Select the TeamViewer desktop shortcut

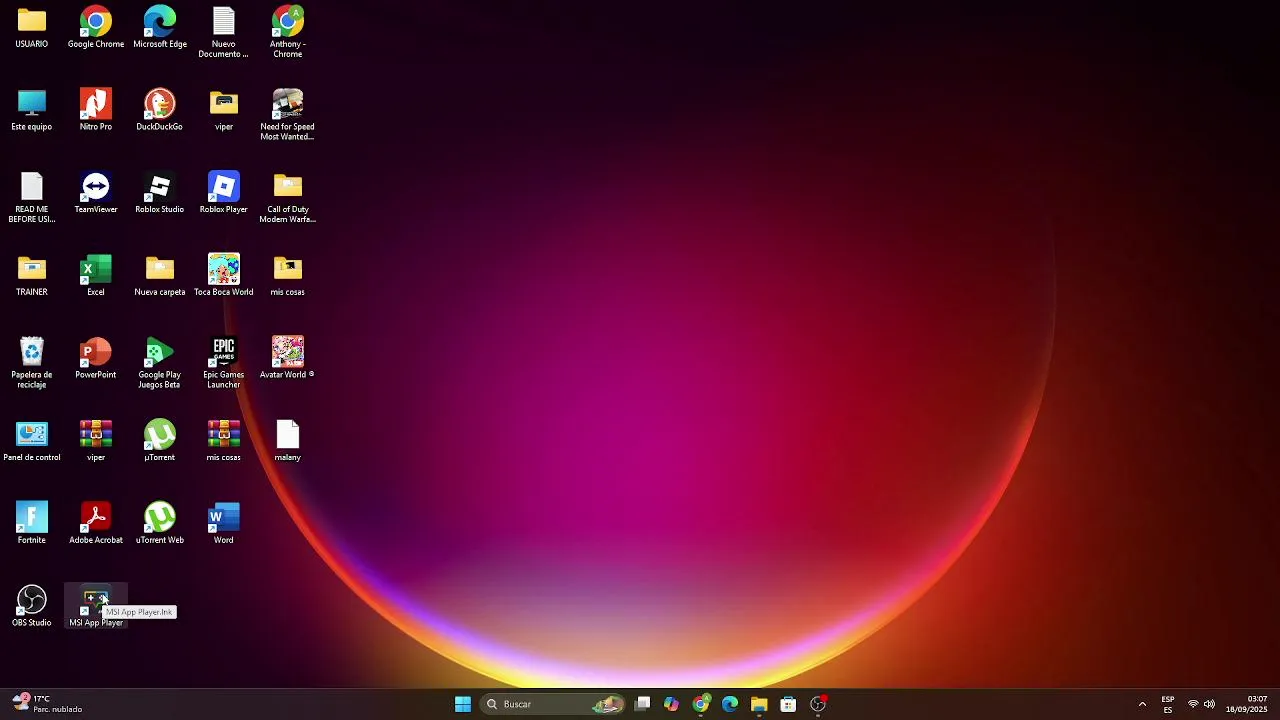pyautogui.click(x=96, y=193)
